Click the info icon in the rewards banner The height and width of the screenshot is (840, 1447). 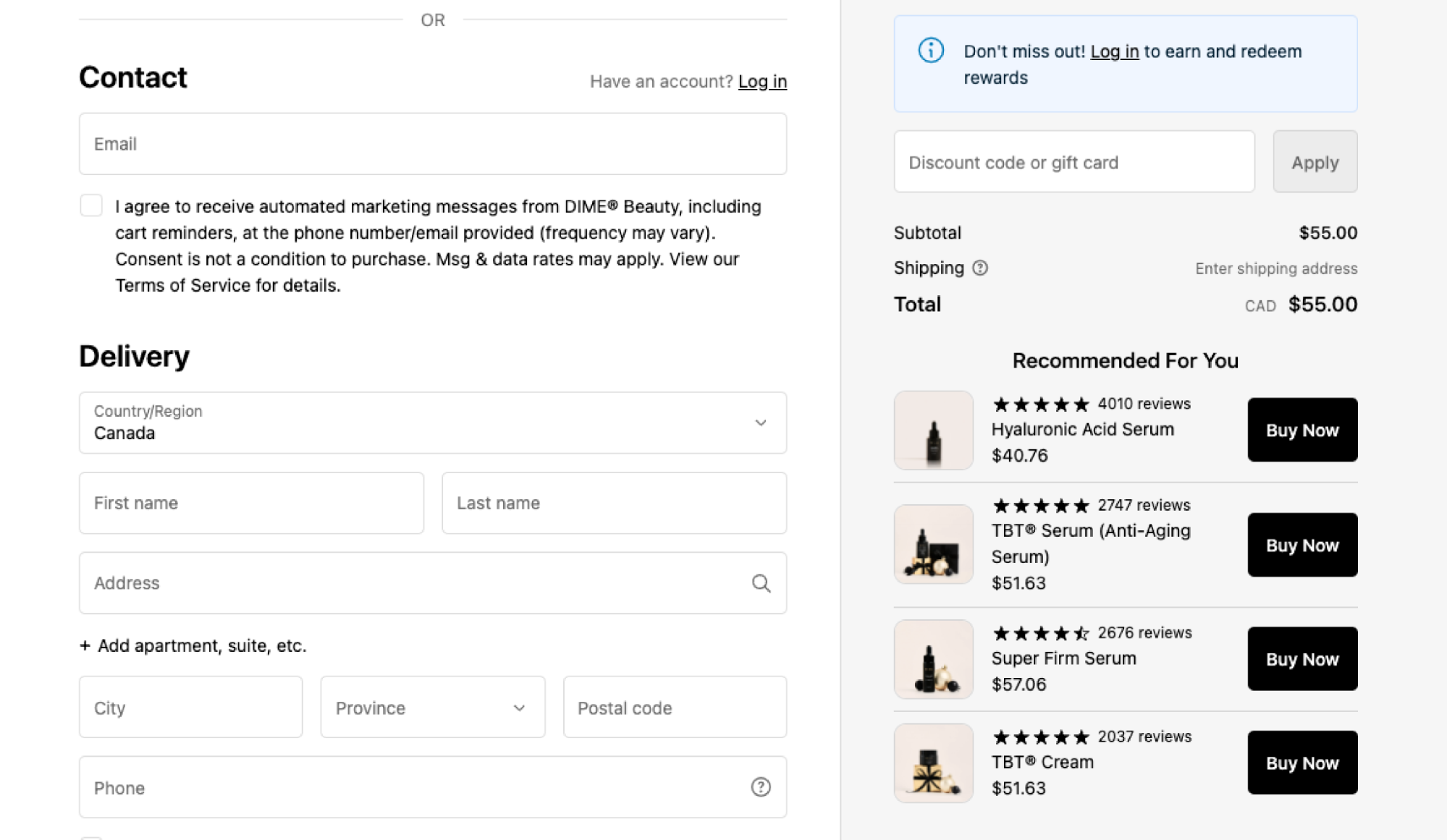tap(930, 51)
